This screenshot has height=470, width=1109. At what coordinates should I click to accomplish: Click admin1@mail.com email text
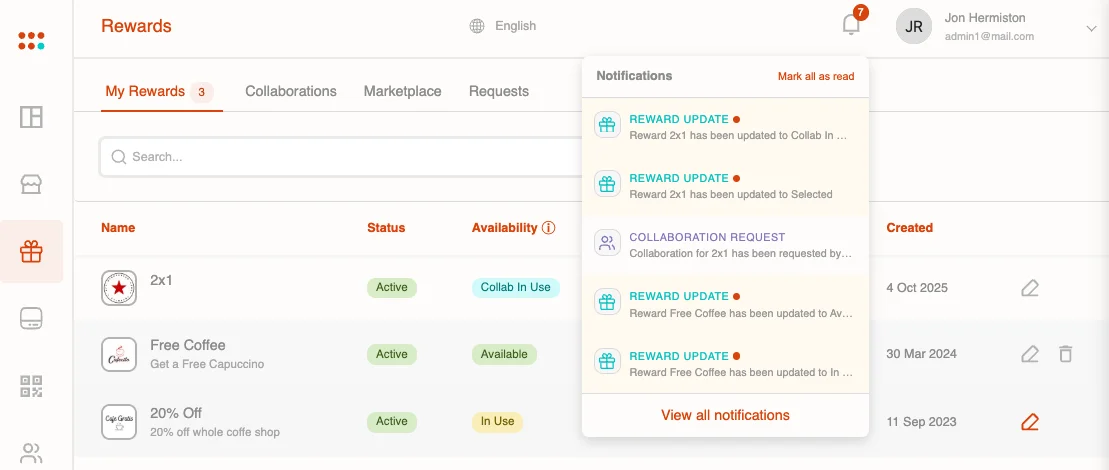coord(989,36)
